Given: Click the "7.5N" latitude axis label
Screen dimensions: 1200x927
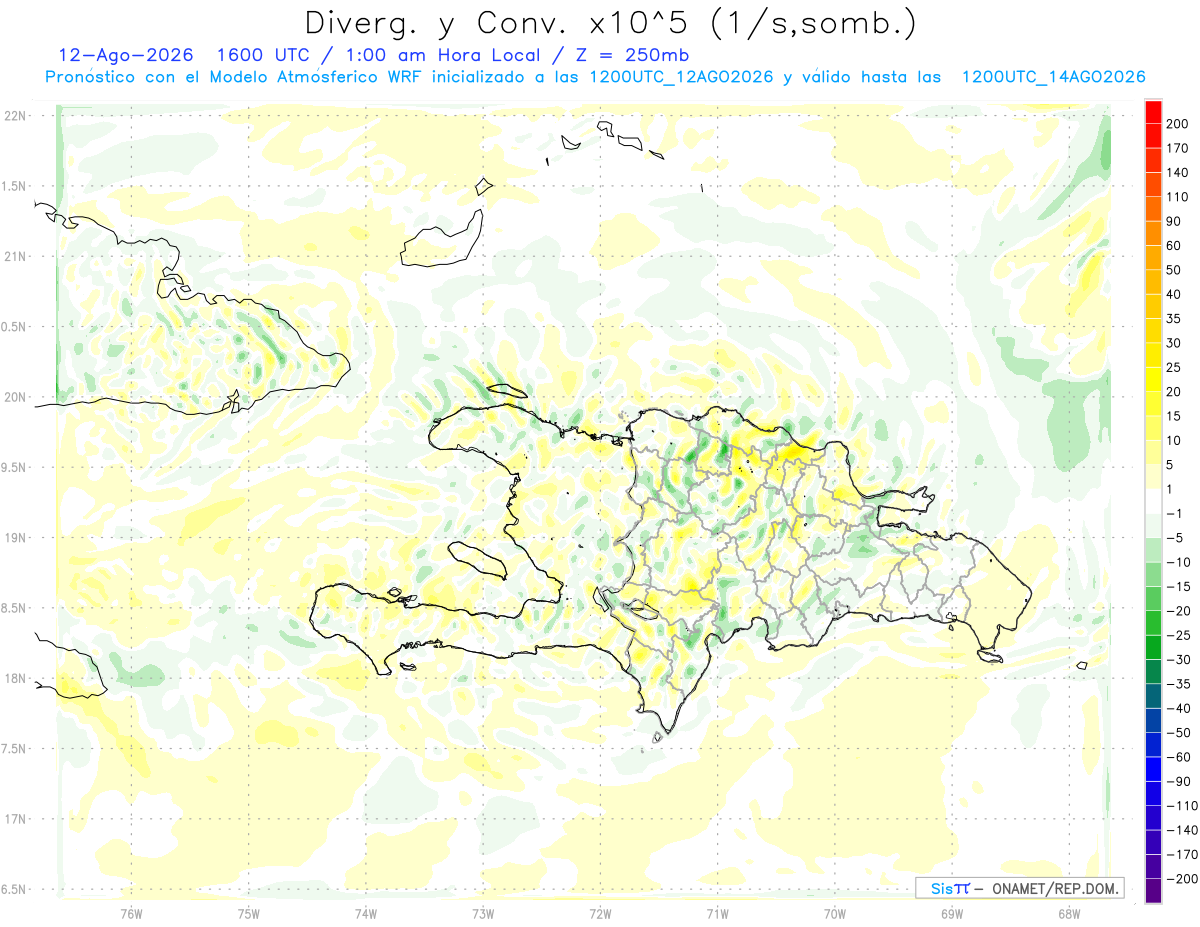Looking at the screenshot, I should tap(15, 748).
